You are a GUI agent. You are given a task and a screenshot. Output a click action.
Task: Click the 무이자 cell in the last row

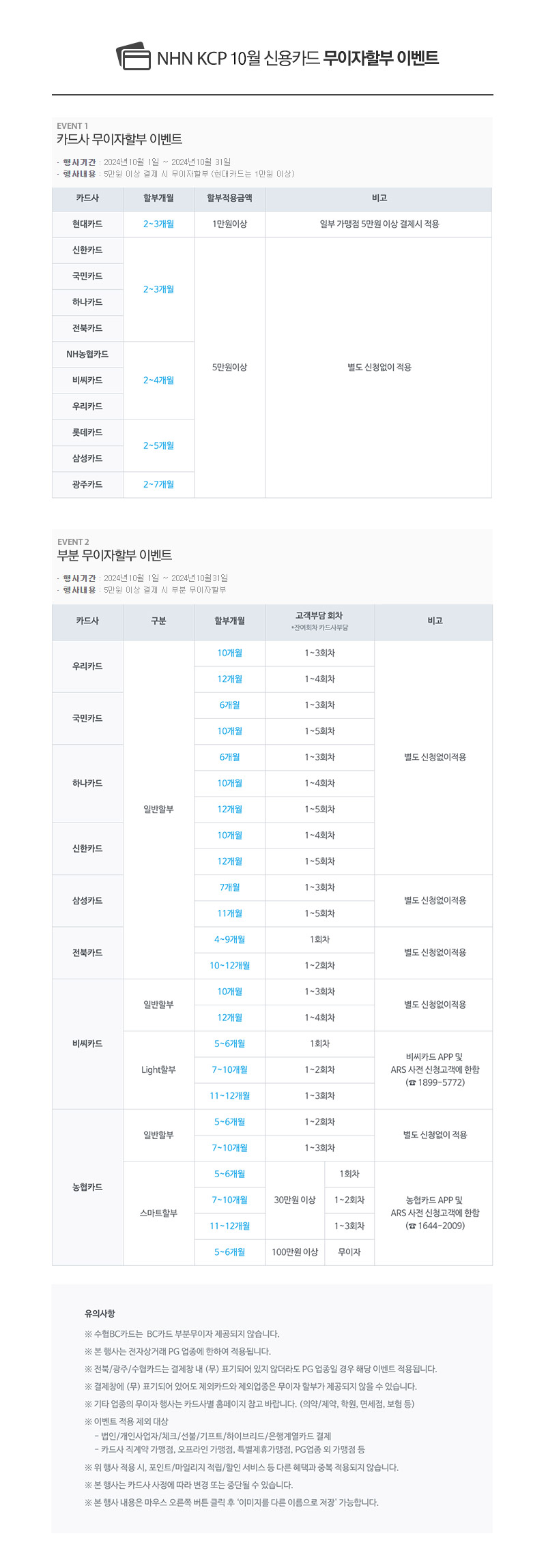349,1252
